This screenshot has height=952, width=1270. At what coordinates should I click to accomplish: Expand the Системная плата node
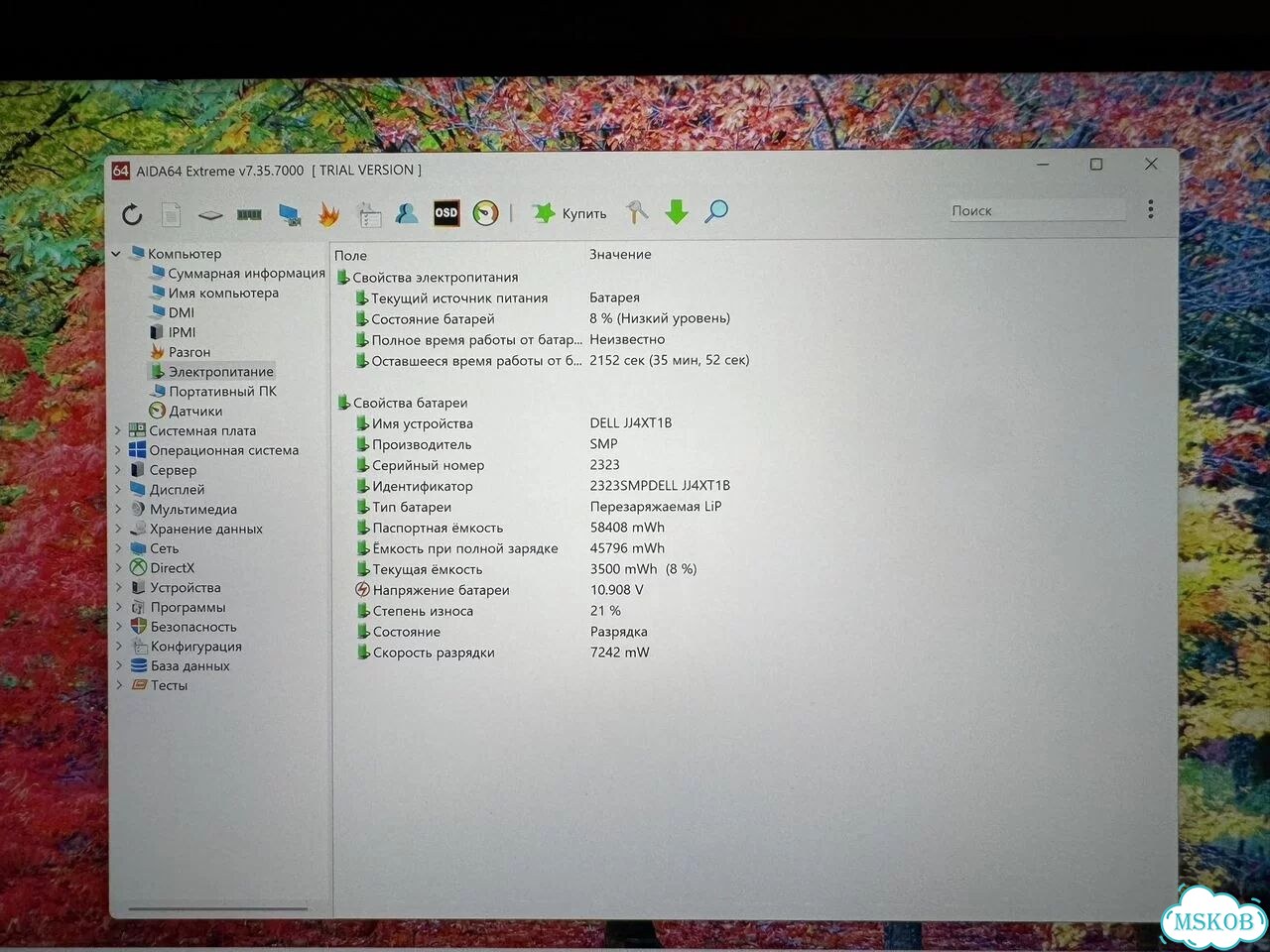[x=118, y=430]
